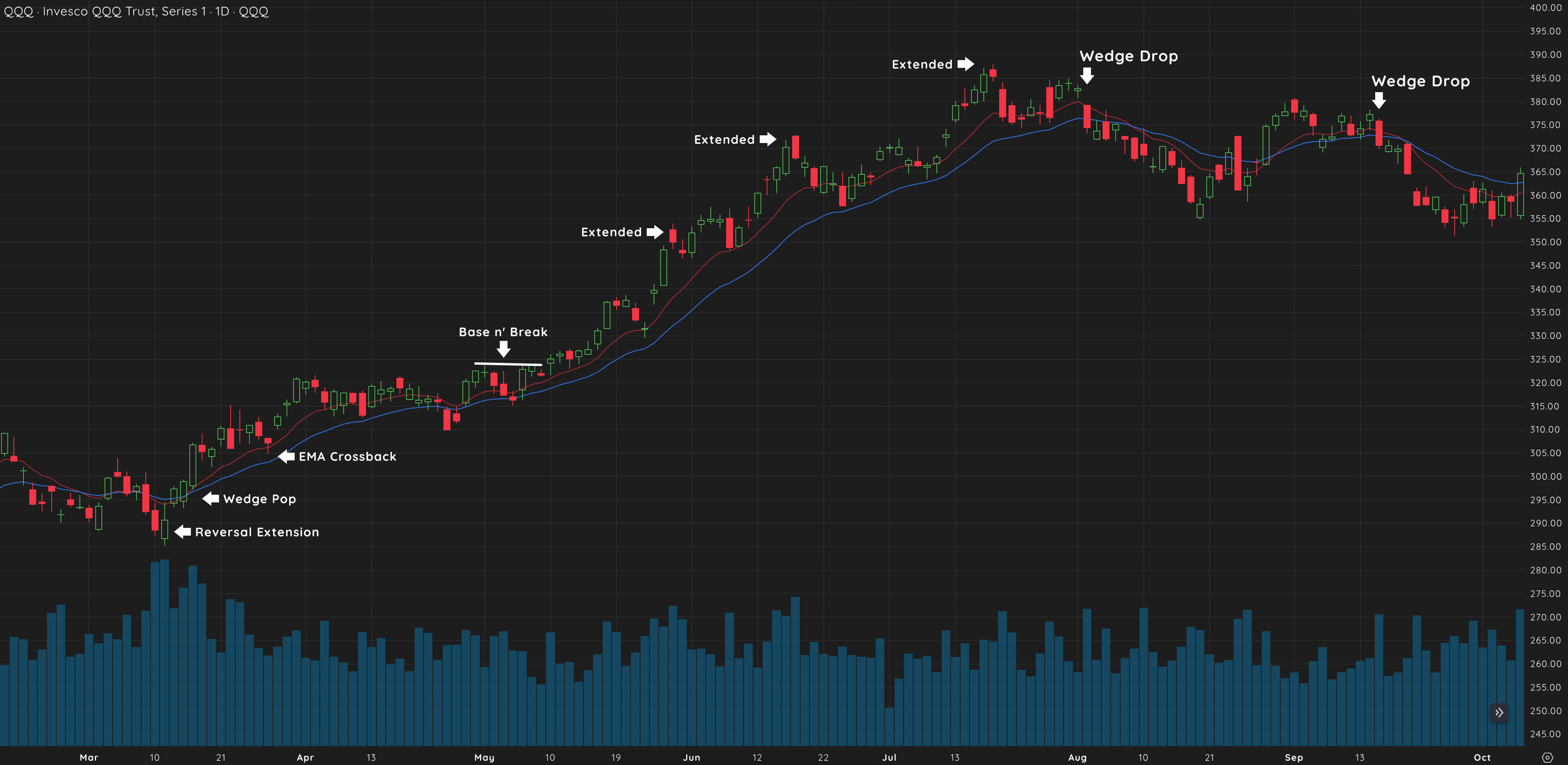This screenshot has height=765, width=1568.
Task: Open chart settings gear icon at axis corner
Action: coord(1548,758)
